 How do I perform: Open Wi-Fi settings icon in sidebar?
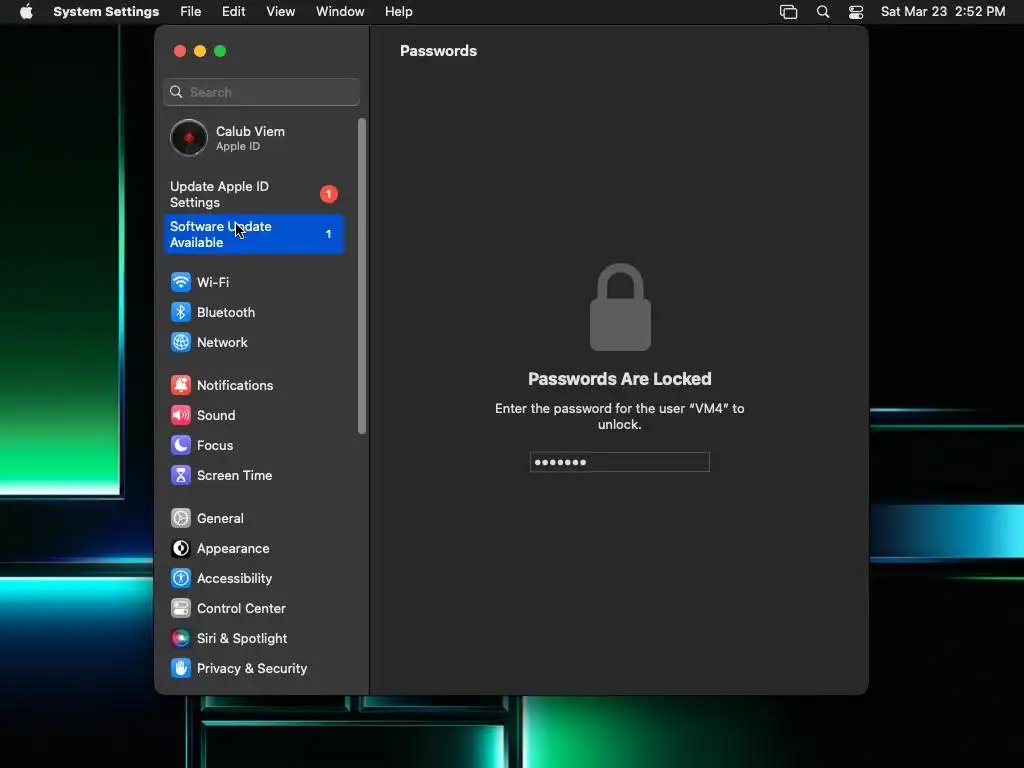(x=181, y=282)
